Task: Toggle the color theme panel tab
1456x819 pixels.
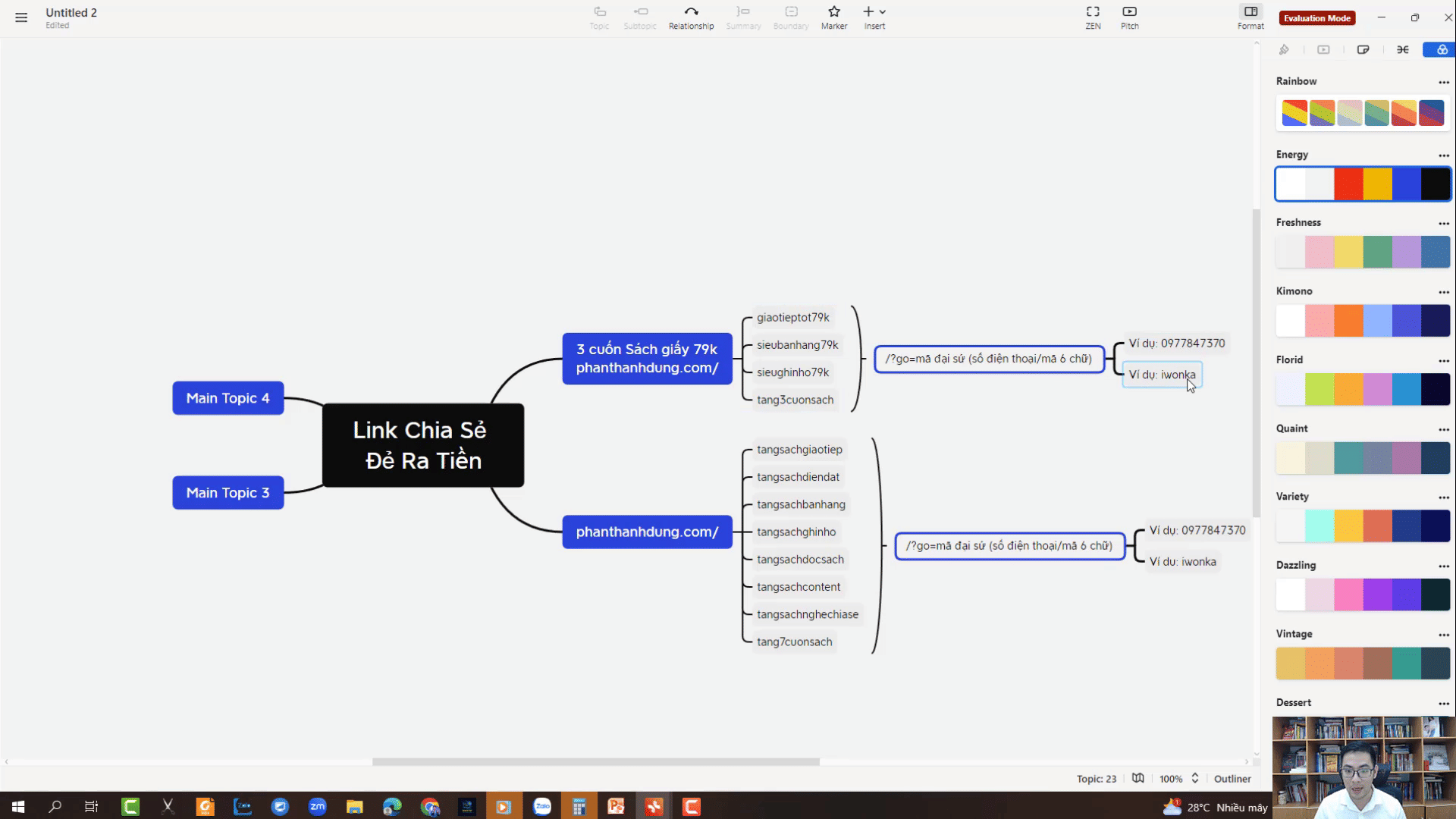Action: (x=1441, y=50)
